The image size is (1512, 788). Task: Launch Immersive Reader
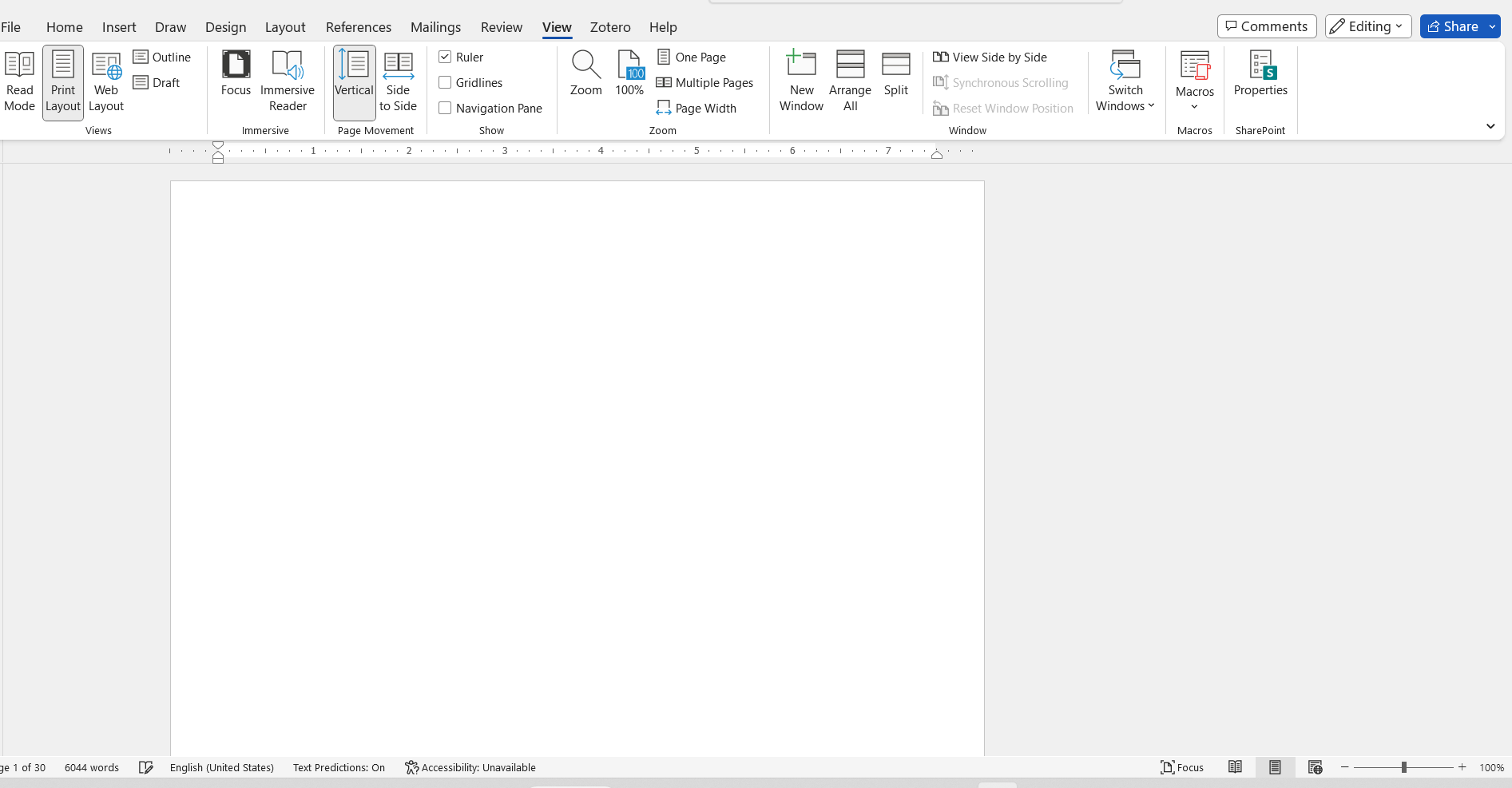288,82
